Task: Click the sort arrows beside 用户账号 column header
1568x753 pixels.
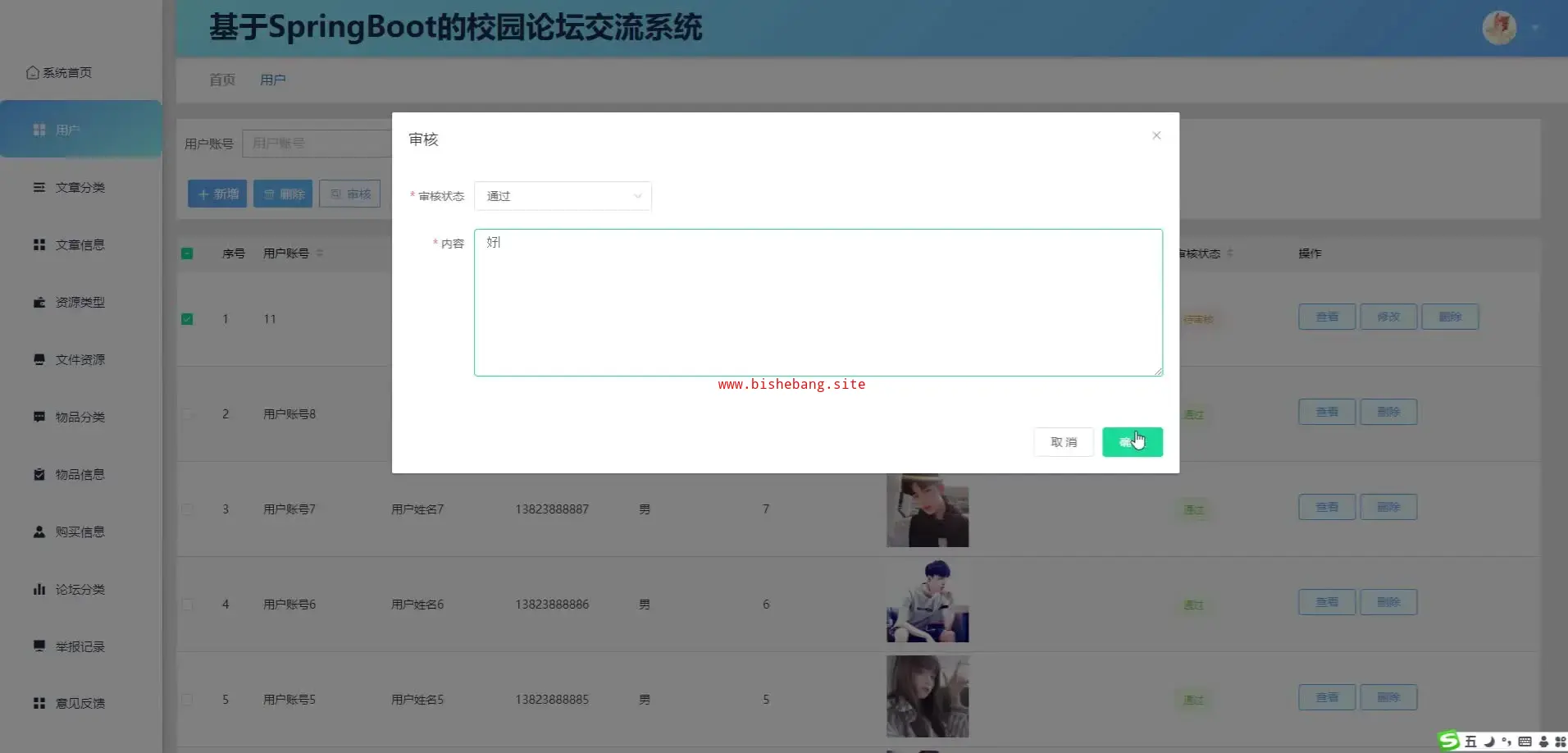Action: (320, 253)
